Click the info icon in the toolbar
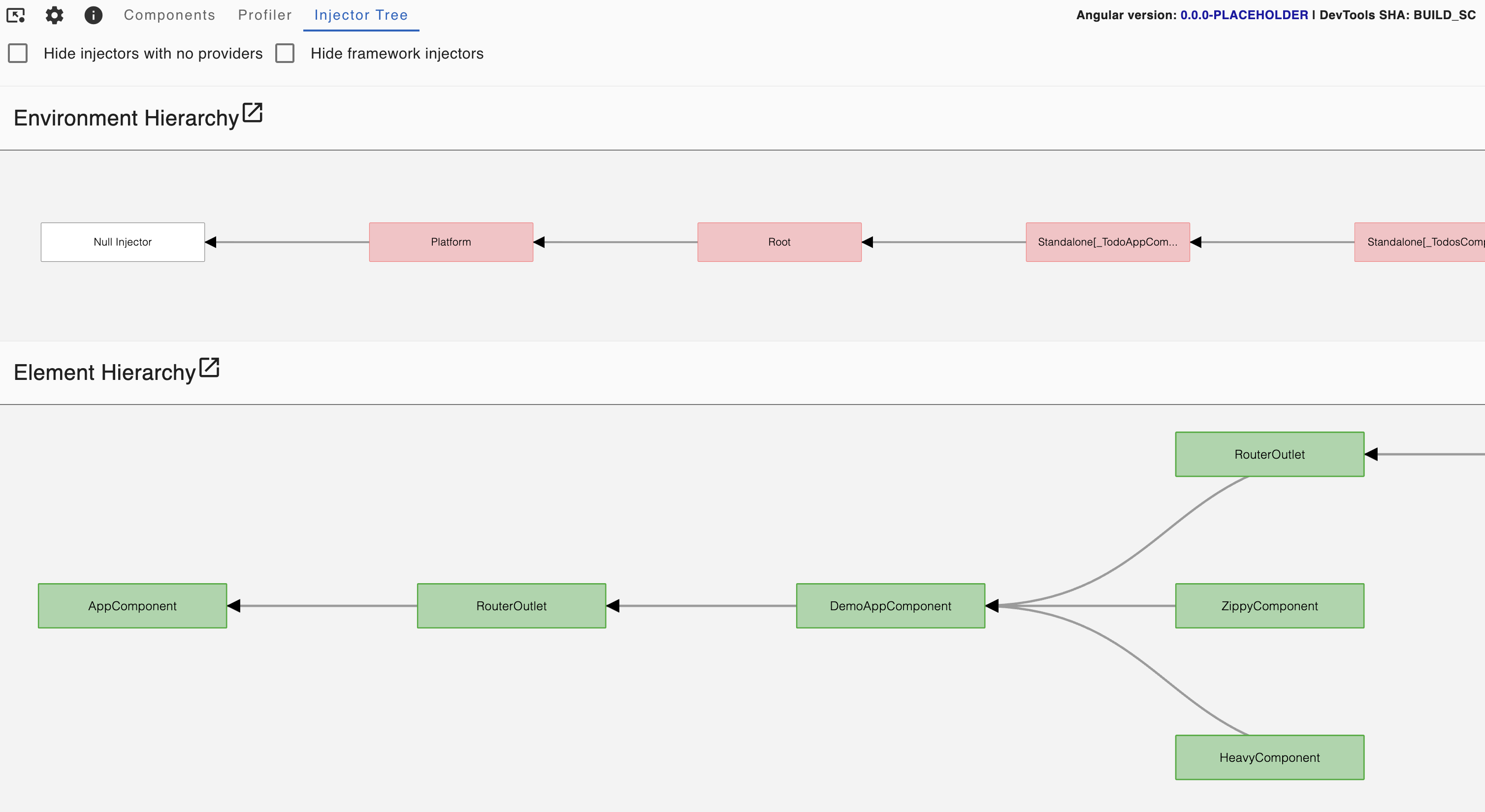The image size is (1485, 812). coord(94,16)
